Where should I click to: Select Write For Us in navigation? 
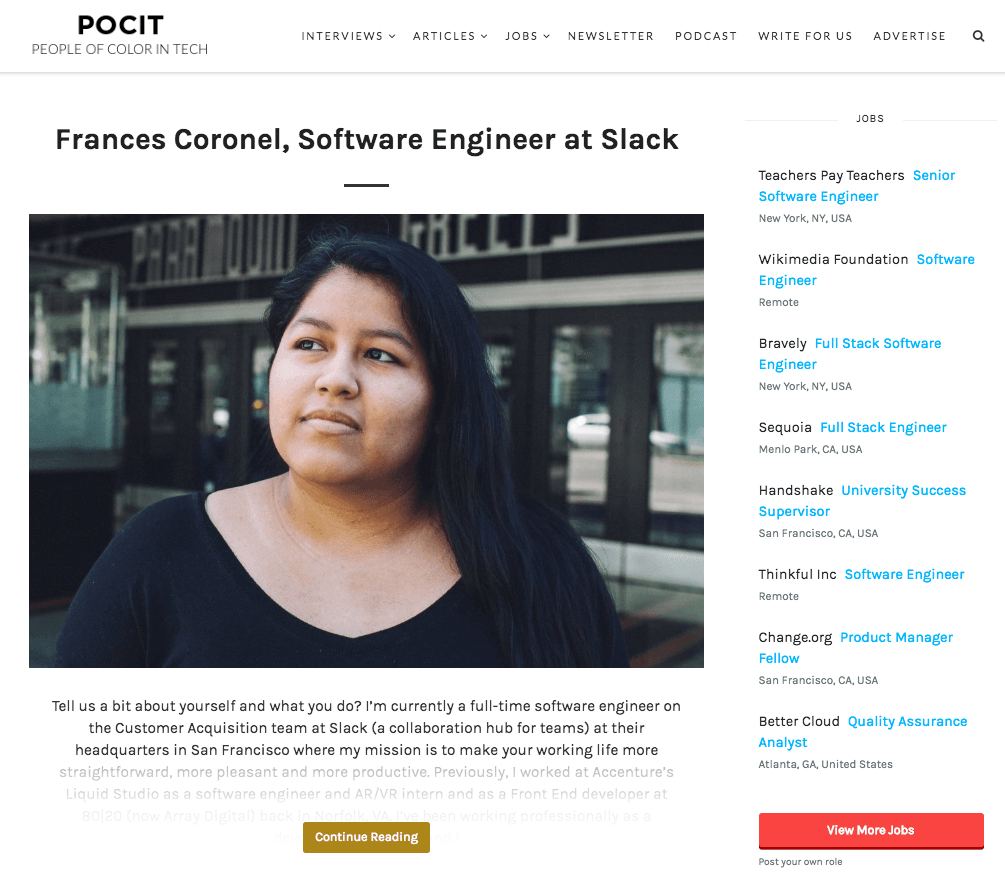(x=805, y=36)
